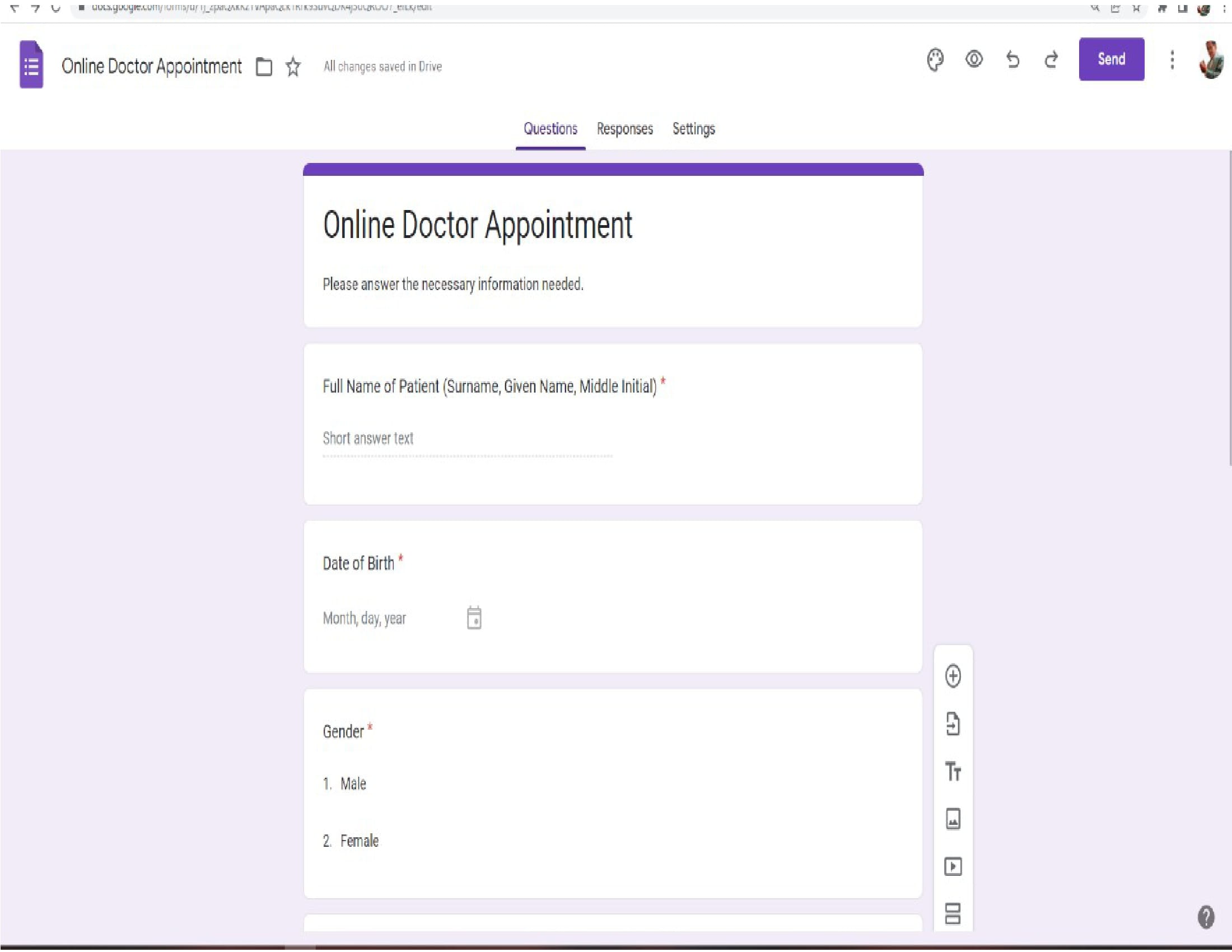Open the more options three-dot menu
This screenshot has width=1232, height=952.
(x=1172, y=60)
